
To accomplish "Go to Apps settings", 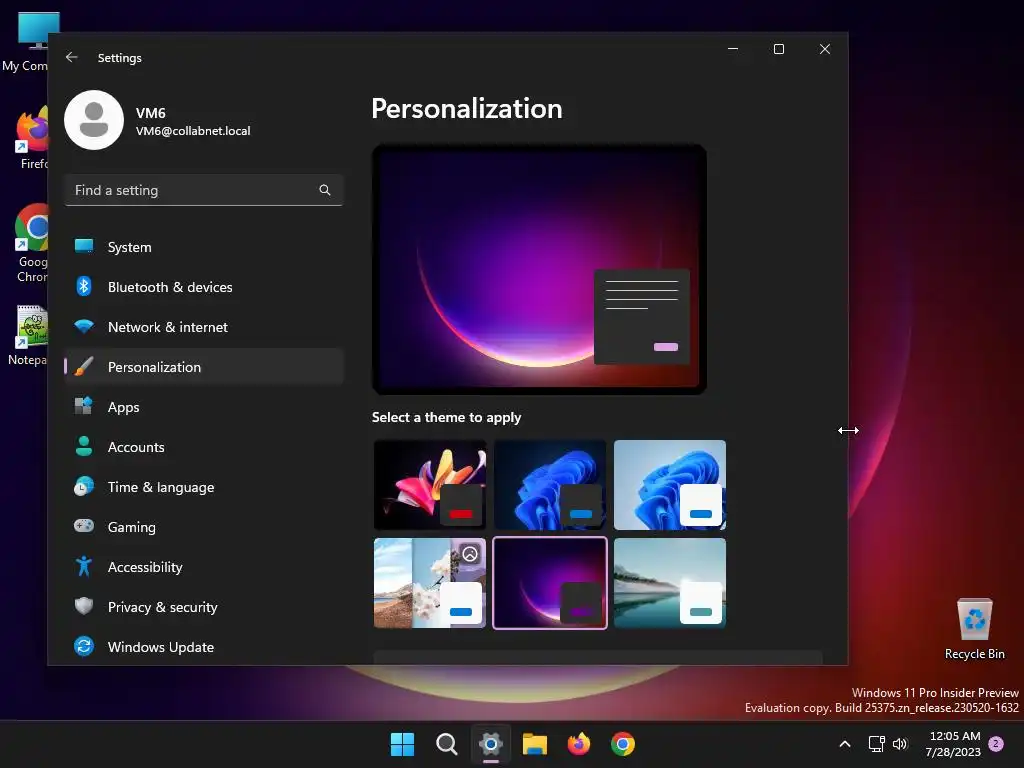I will click(x=204, y=407).
